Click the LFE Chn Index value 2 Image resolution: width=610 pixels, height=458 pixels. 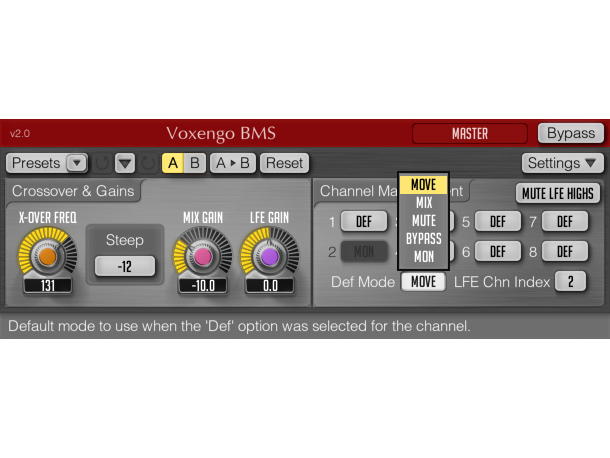[x=570, y=282]
